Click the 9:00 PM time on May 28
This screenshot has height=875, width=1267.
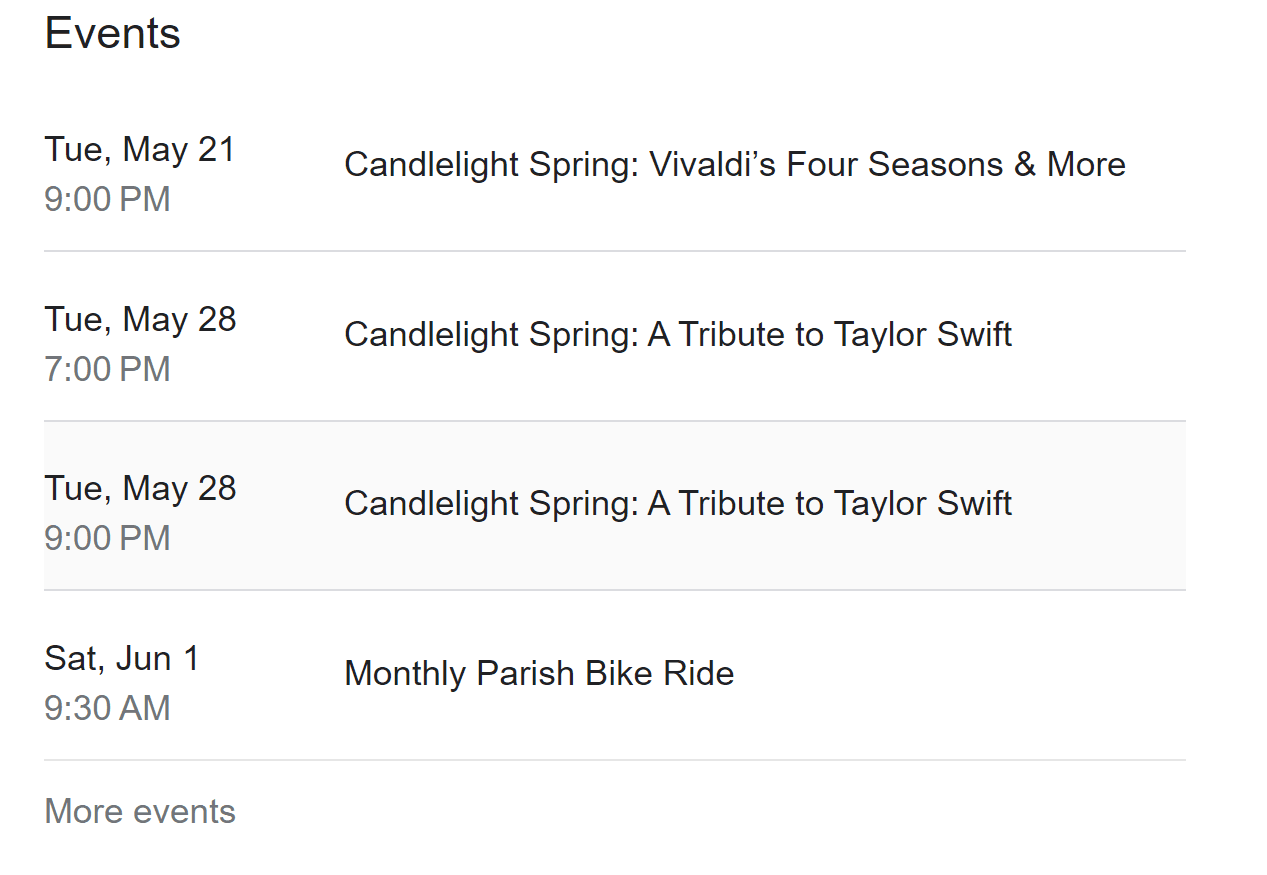coord(107,538)
